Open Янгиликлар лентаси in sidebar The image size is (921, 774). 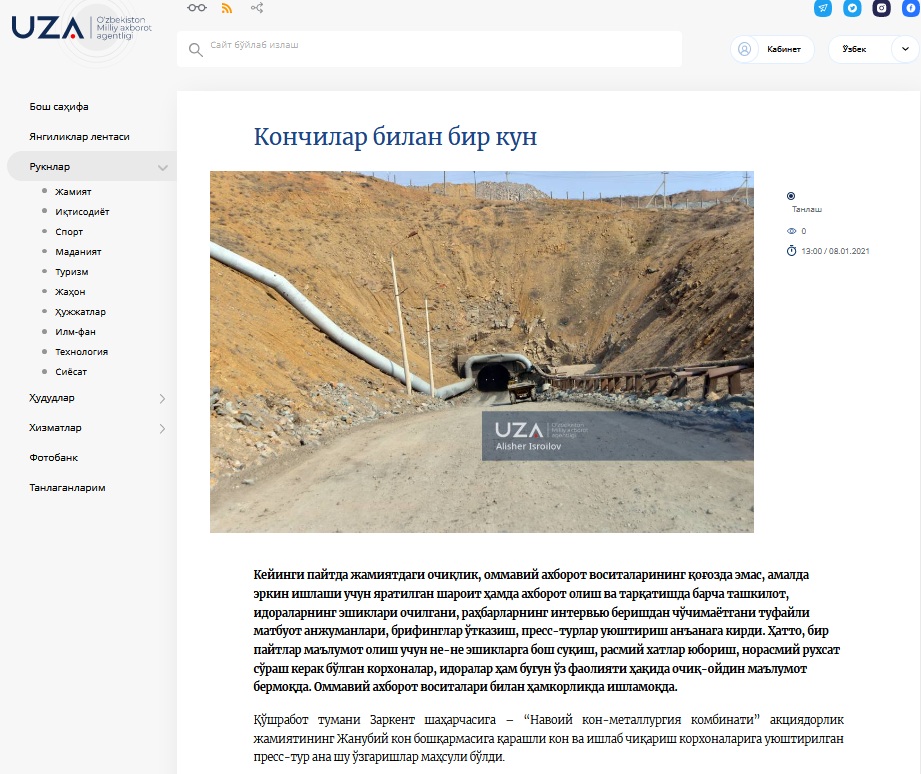(x=79, y=136)
